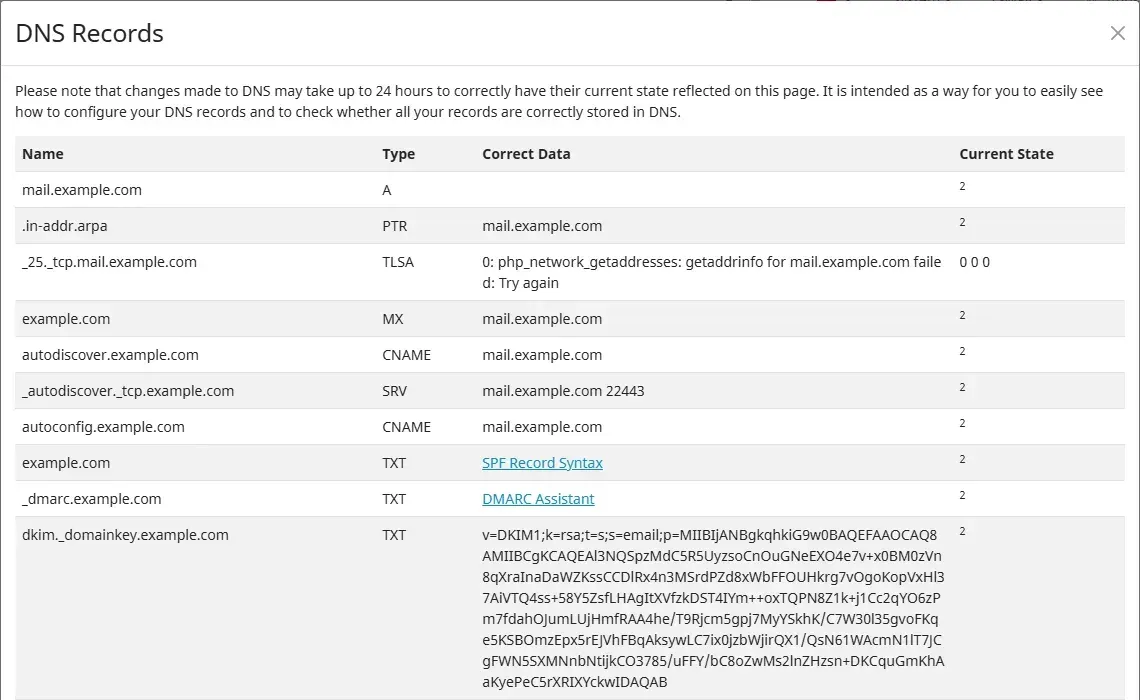Click the state '2' in the autoconfig row
Viewport: 1140px width, 700px height.
point(963,423)
